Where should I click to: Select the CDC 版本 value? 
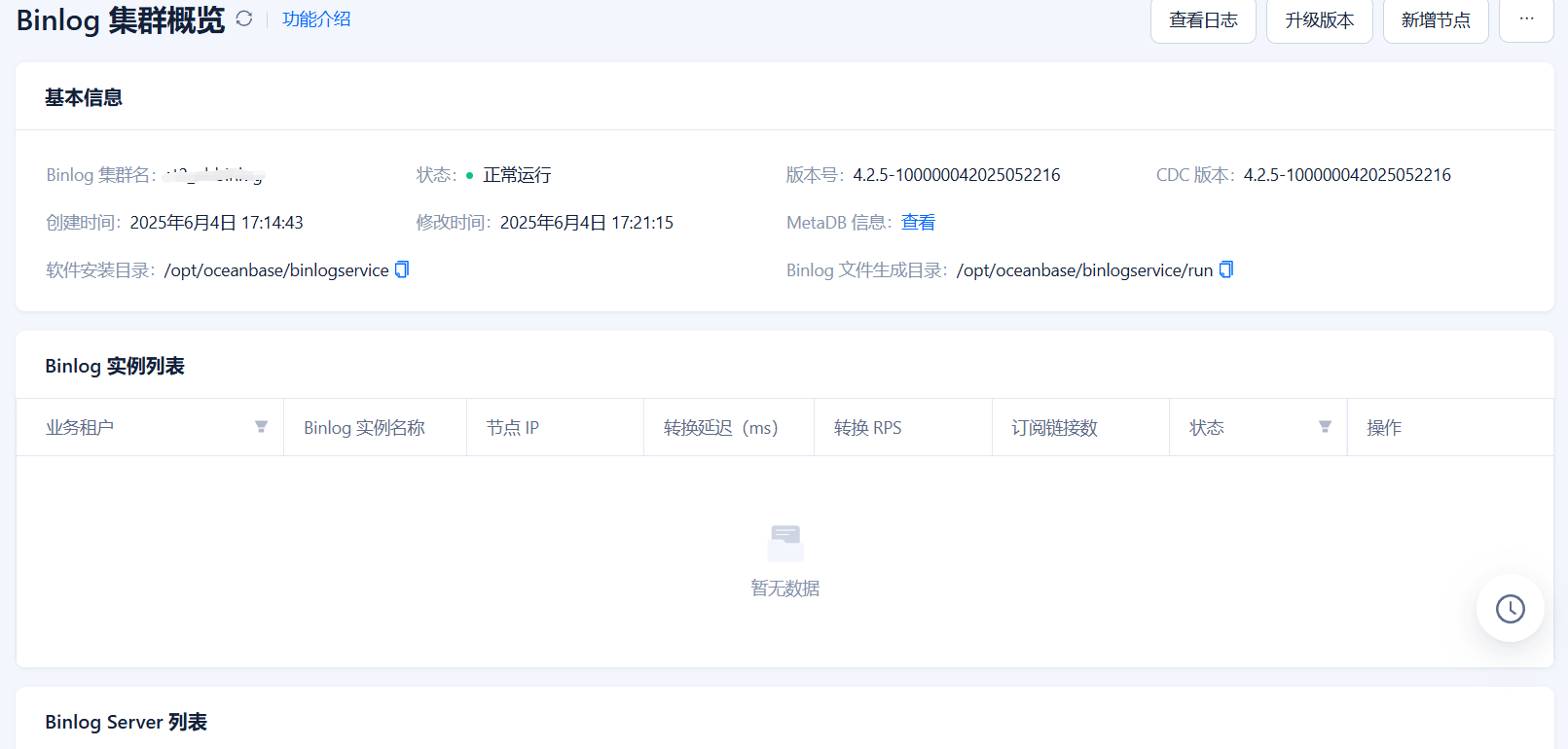tap(1347, 175)
